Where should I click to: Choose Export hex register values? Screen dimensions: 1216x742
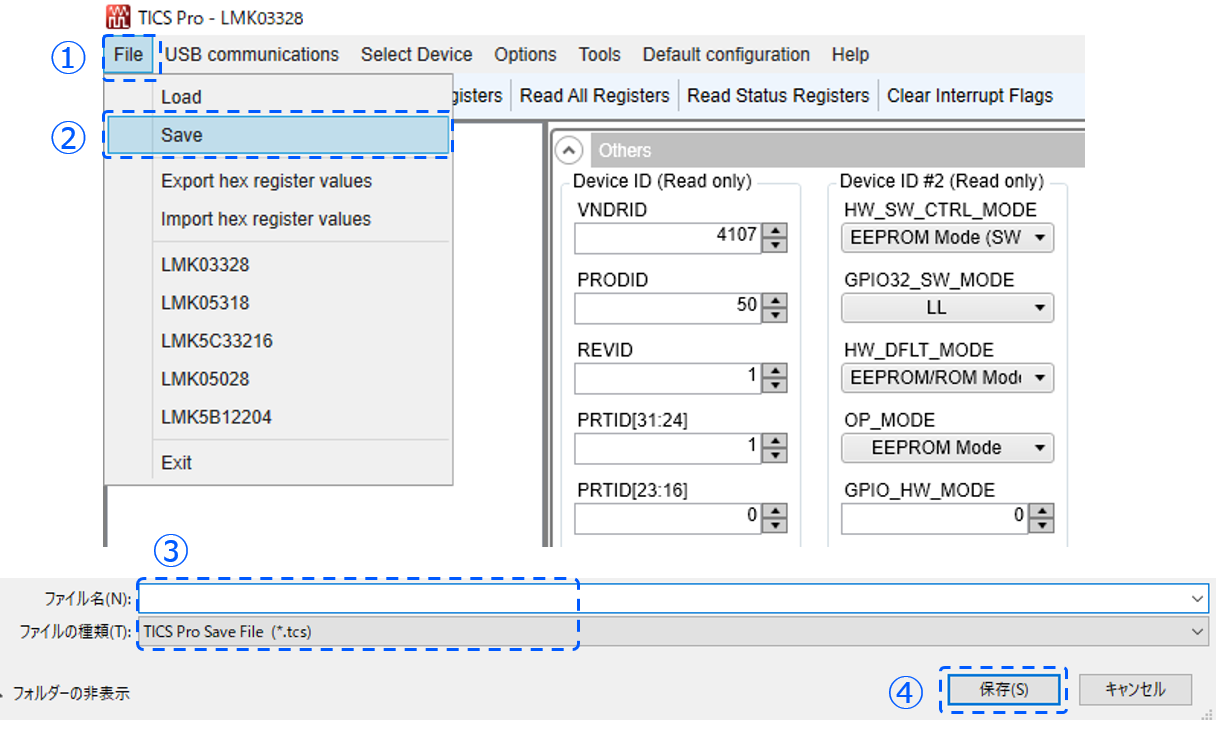coord(266,181)
